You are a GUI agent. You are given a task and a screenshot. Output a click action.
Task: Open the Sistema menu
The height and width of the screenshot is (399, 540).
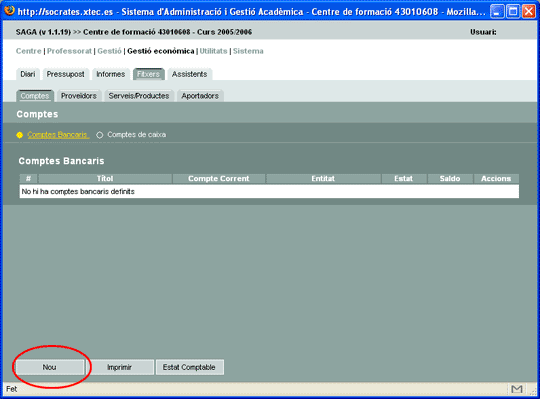[x=248, y=51]
